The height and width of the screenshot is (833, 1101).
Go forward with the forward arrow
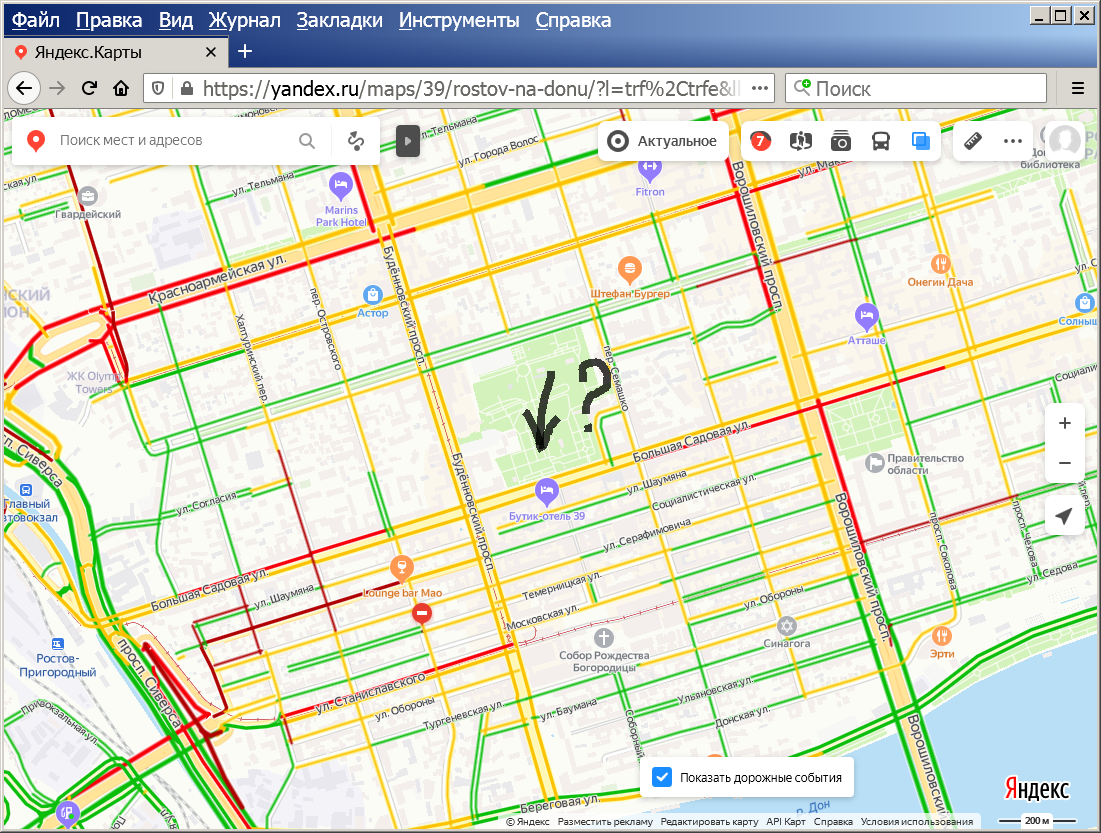[x=57, y=88]
